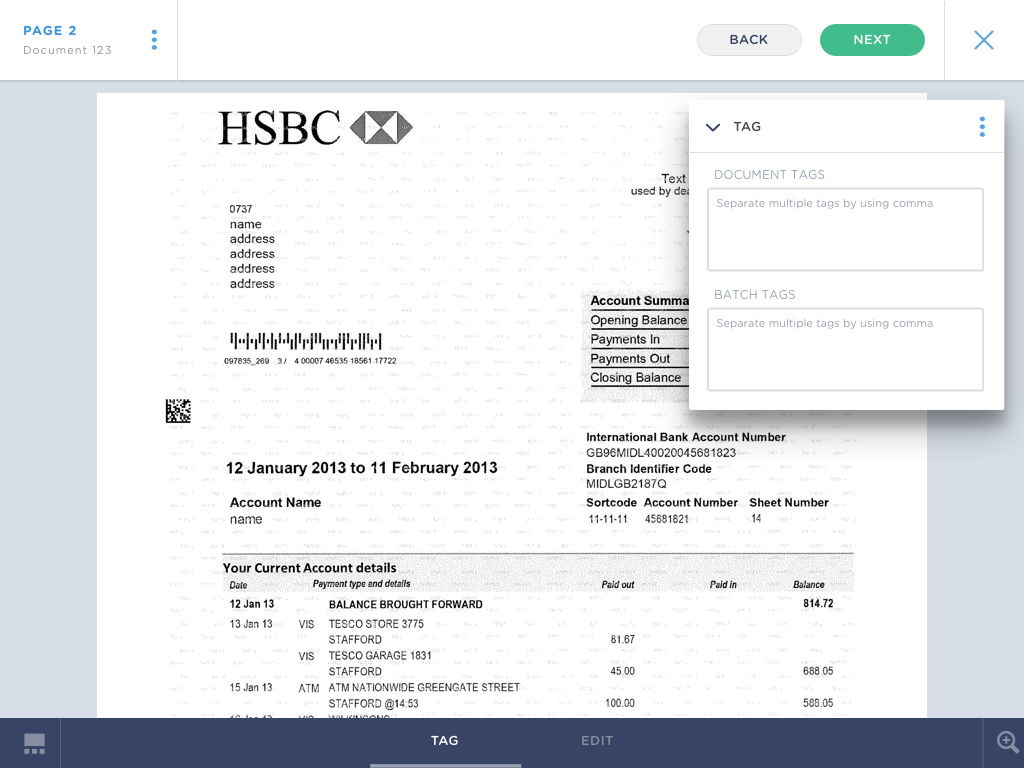The width and height of the screenshot is (1024, 768).
Task: Collapse the Tag panel with the chevron
Action: [x=713, y=127]
